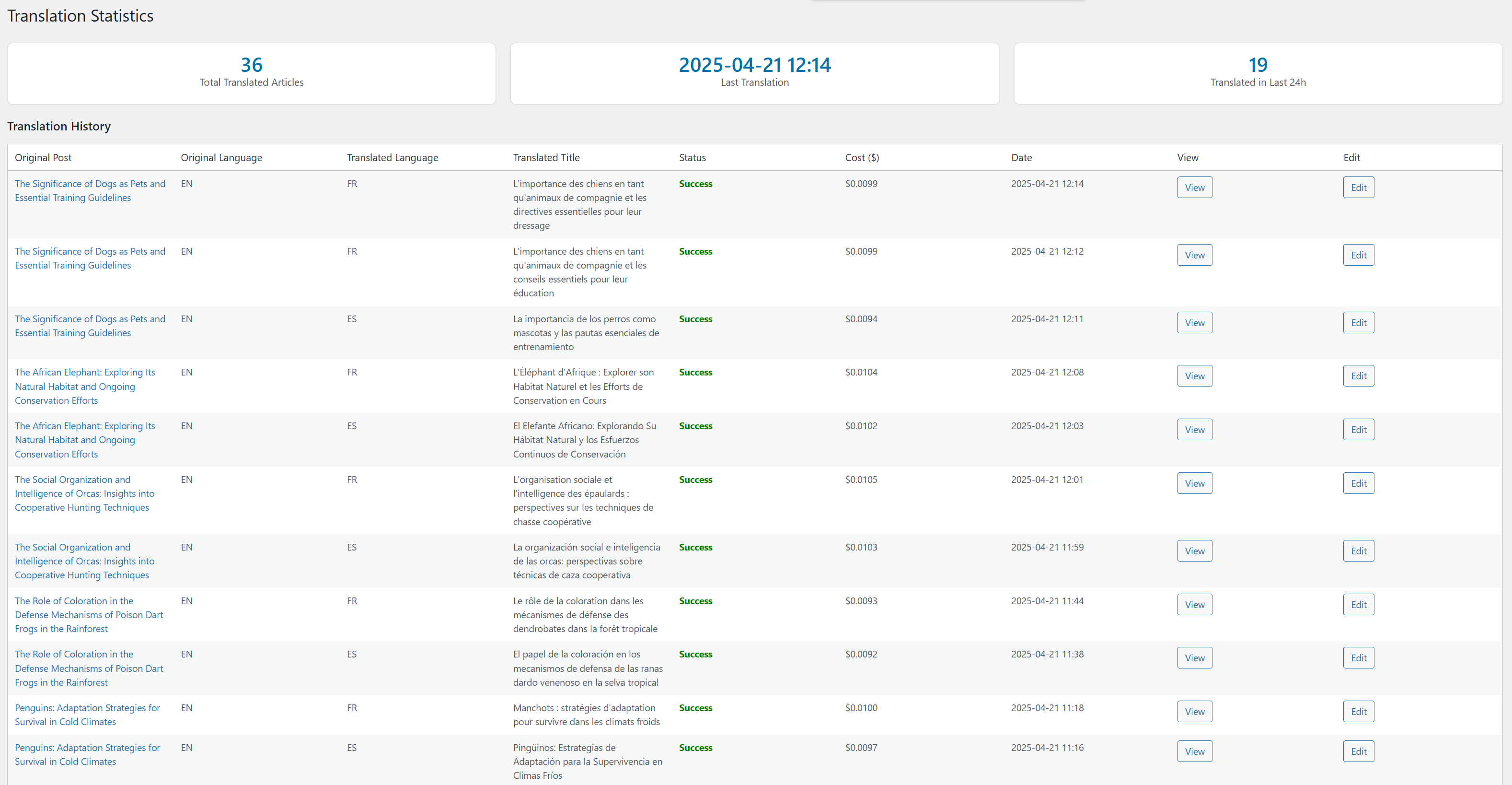The width and height of the screenshot is (1512, 785).
Task: Click the Original Language column header
Action: (x=221, y=157)
